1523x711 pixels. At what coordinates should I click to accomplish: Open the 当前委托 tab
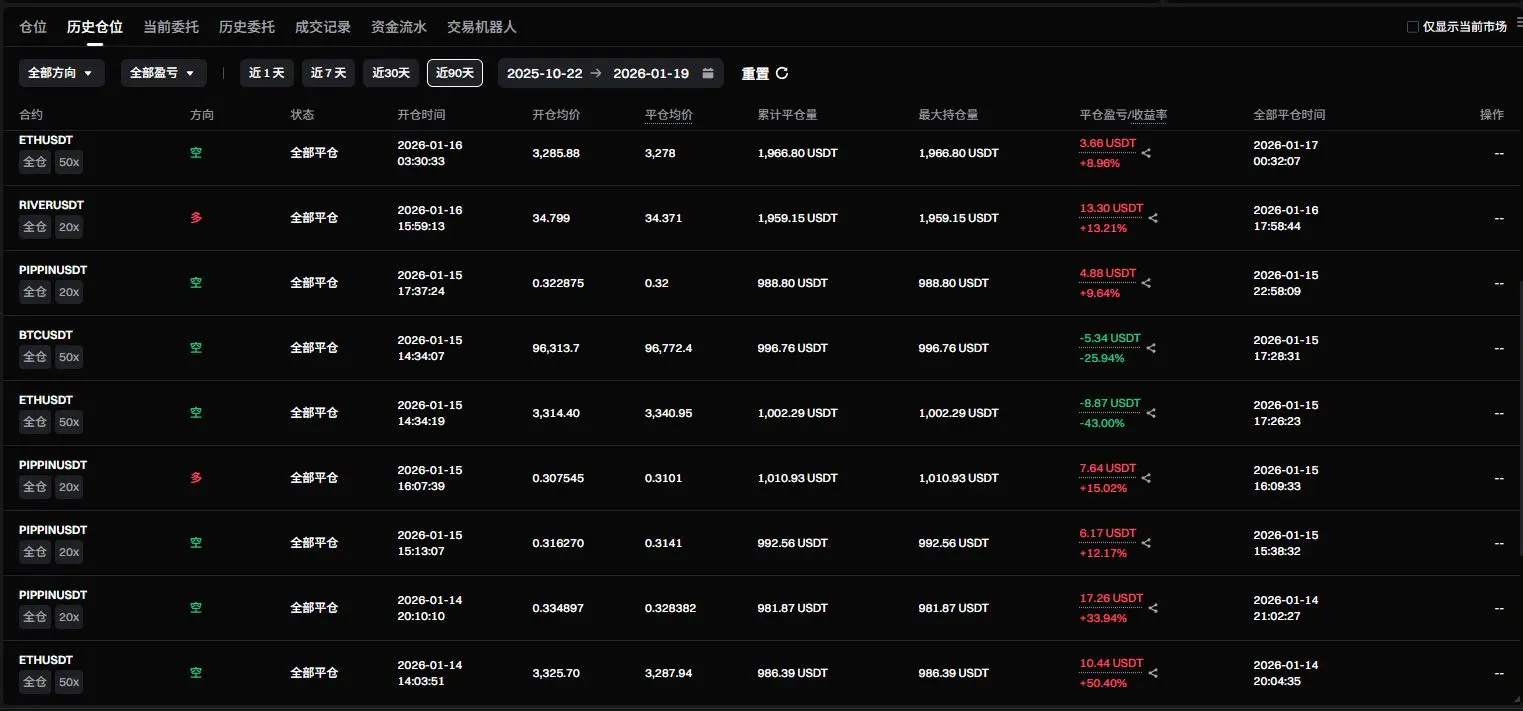point(171,27)
